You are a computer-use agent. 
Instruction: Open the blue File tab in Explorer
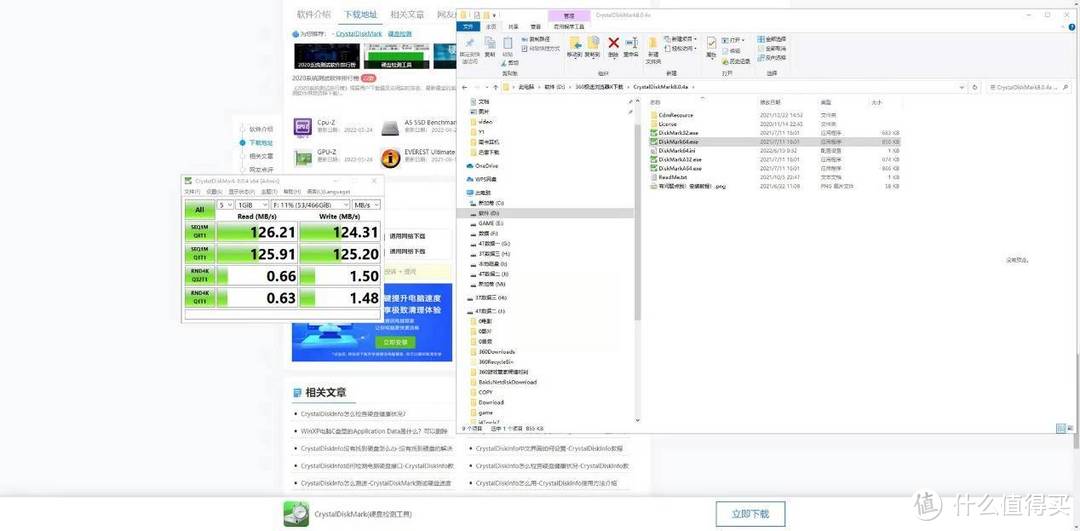[468, 27]
